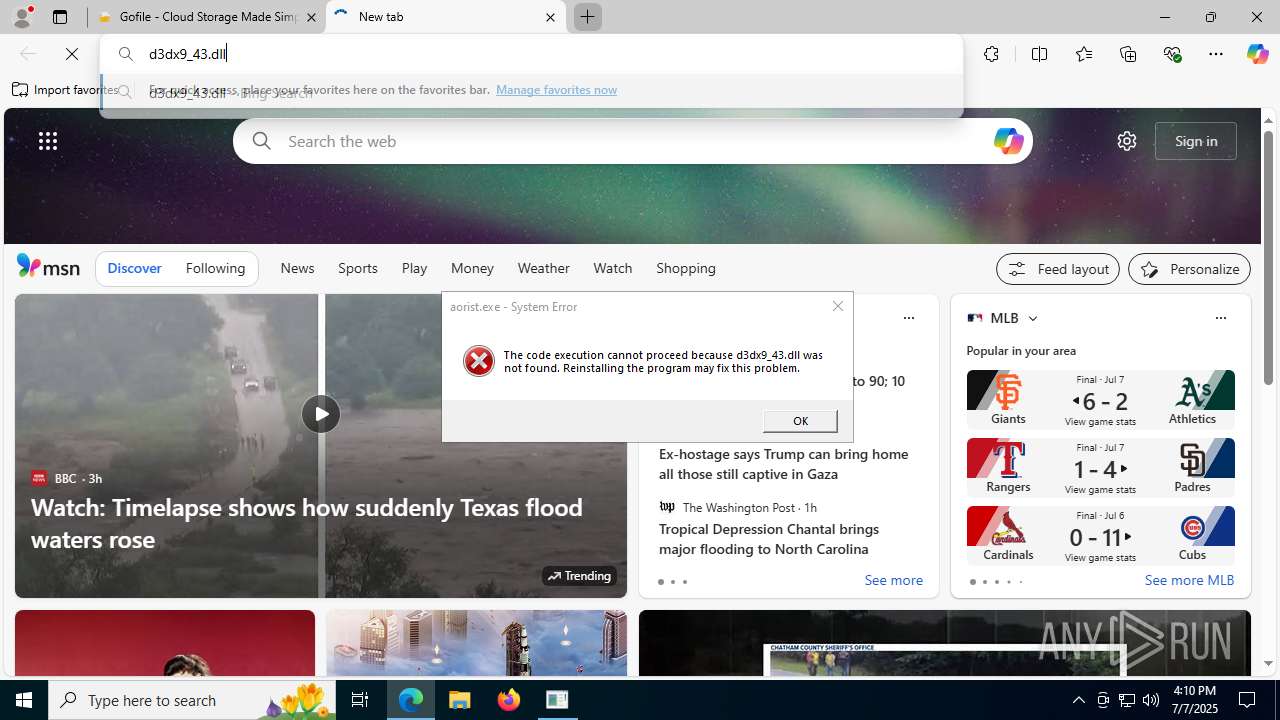
Task: Close the Gofile tab
Action: [311, 17]
